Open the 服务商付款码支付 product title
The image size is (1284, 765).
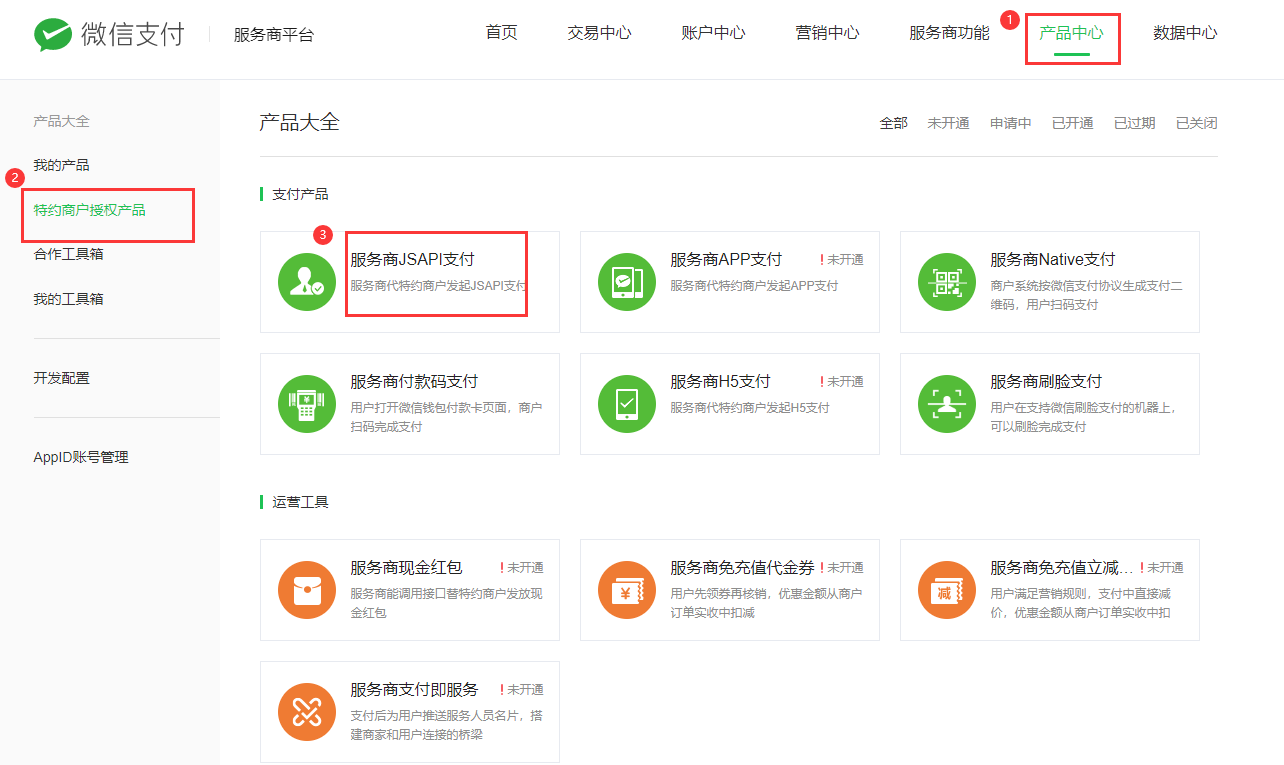[414, 381]
